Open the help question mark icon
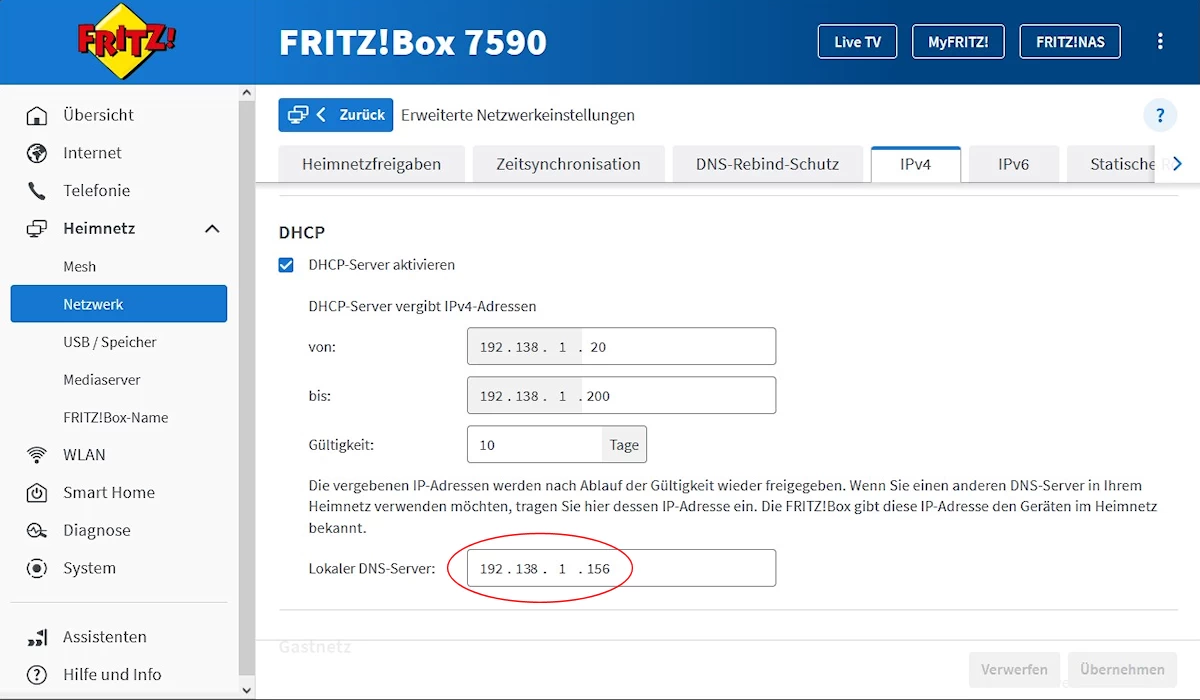This screenshot has height=700, width=1200. tap(1160, 115)
